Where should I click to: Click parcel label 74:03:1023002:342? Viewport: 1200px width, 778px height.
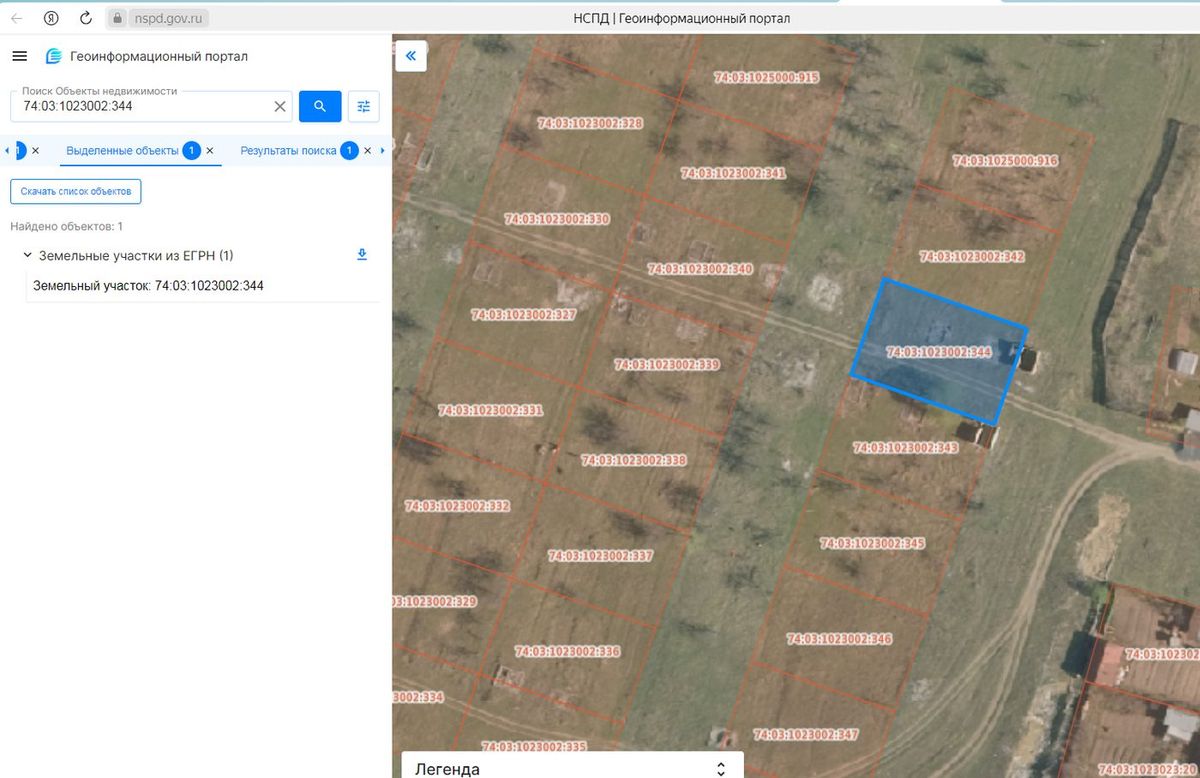tap(971, 257)
